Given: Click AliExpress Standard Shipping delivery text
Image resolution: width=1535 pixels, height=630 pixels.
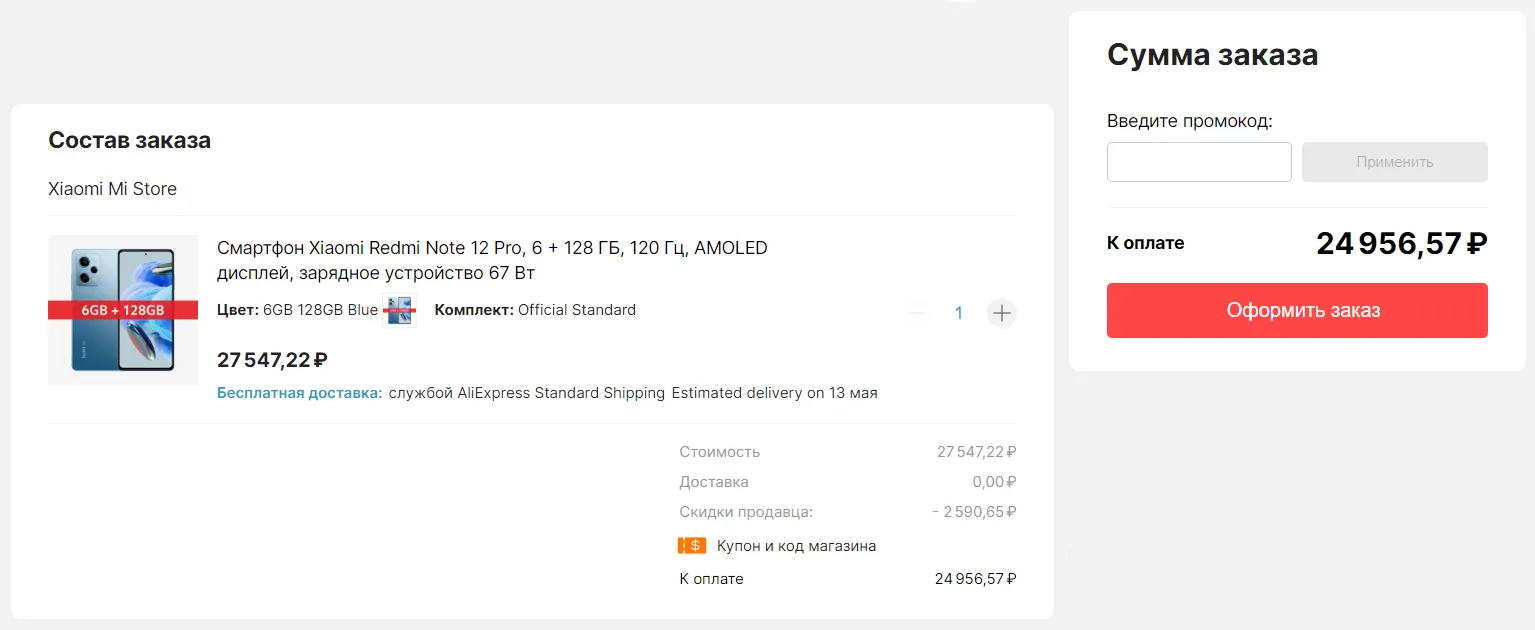Looking at the screenshot, I should coord(527,393).
